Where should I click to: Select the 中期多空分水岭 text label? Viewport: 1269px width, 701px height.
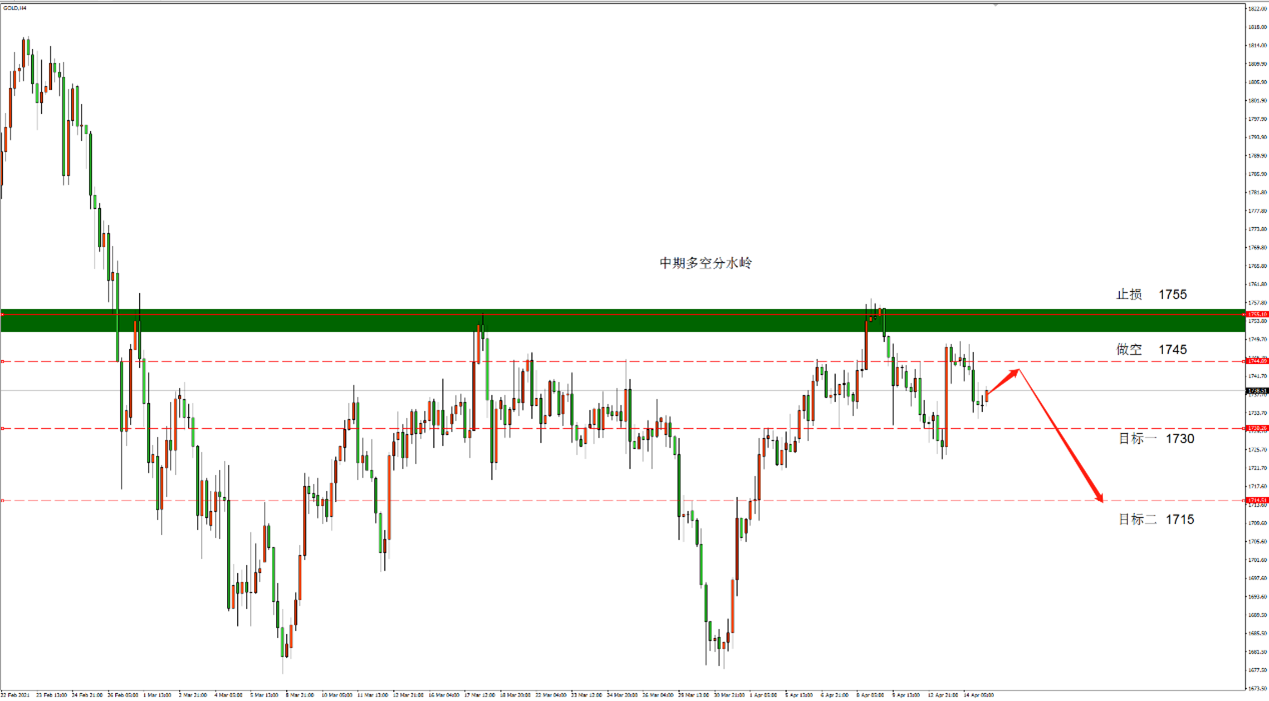click(x=706, y=263)
